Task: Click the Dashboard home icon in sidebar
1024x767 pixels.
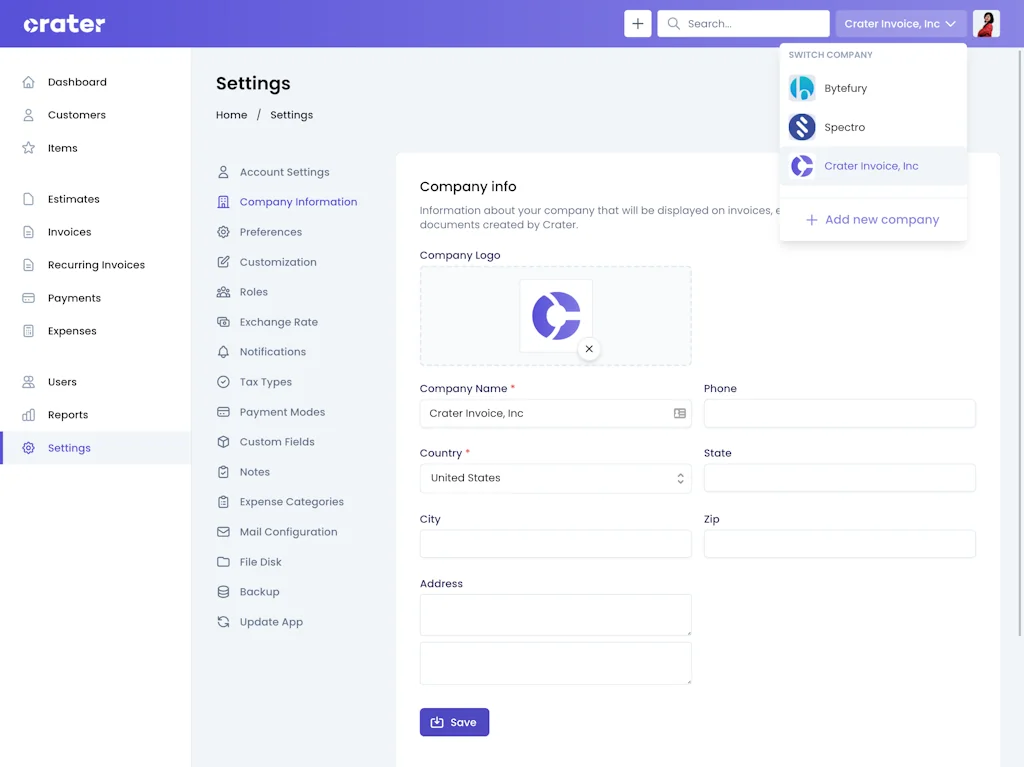Action: tap(28, 82)
